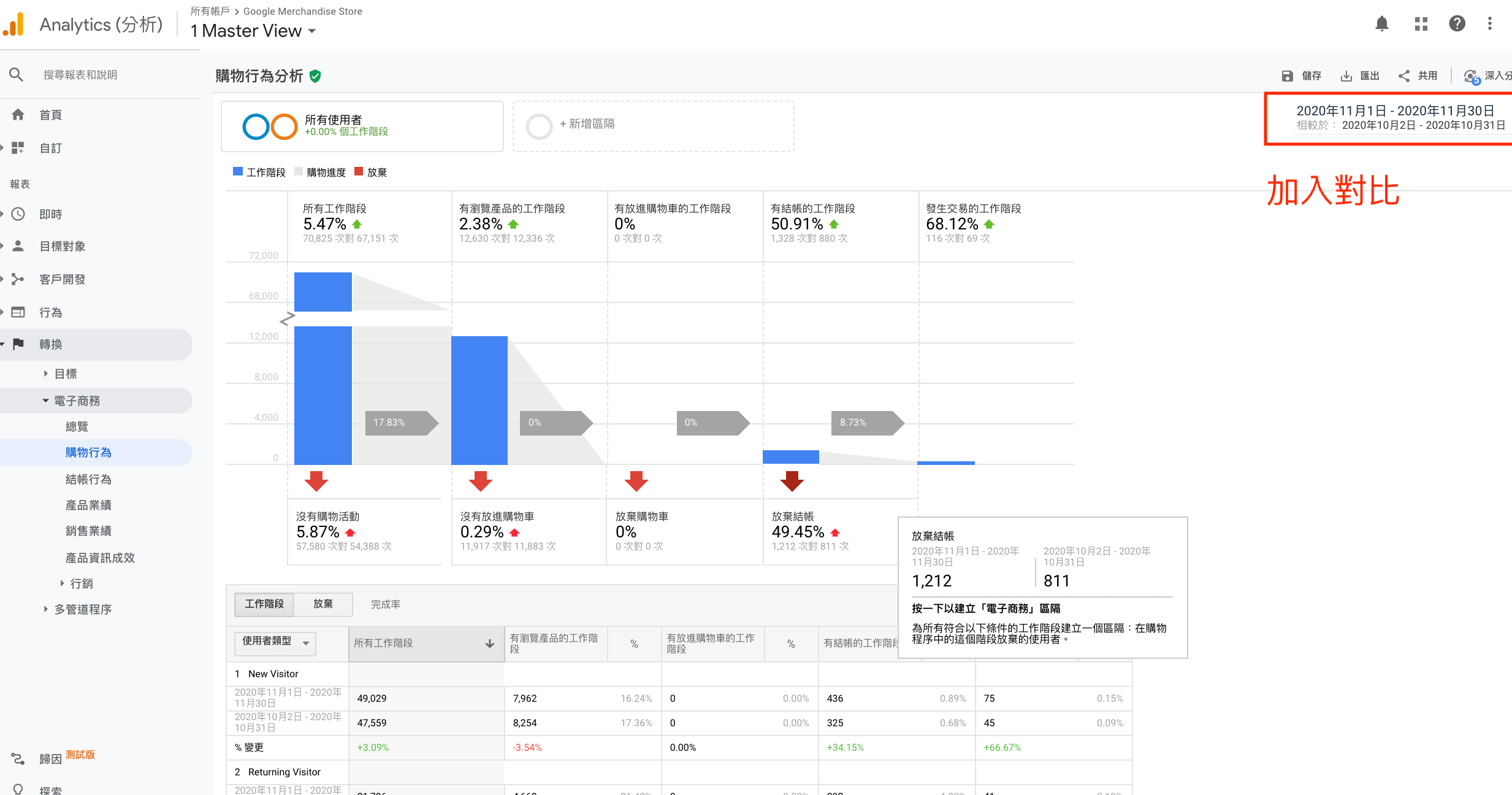Click the 所有使用者 segment box

point(362,126)
